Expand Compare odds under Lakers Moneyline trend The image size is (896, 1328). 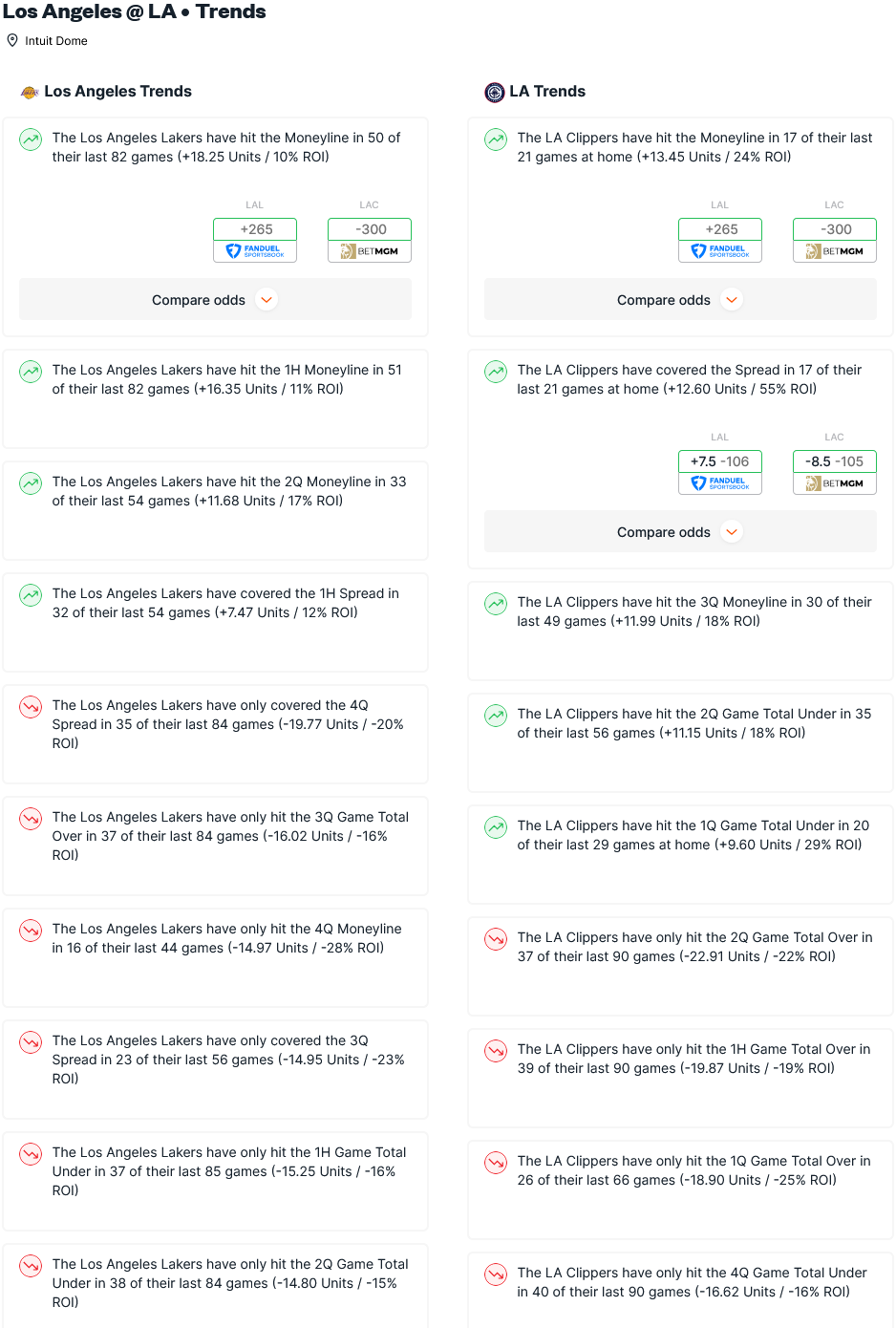215,300
